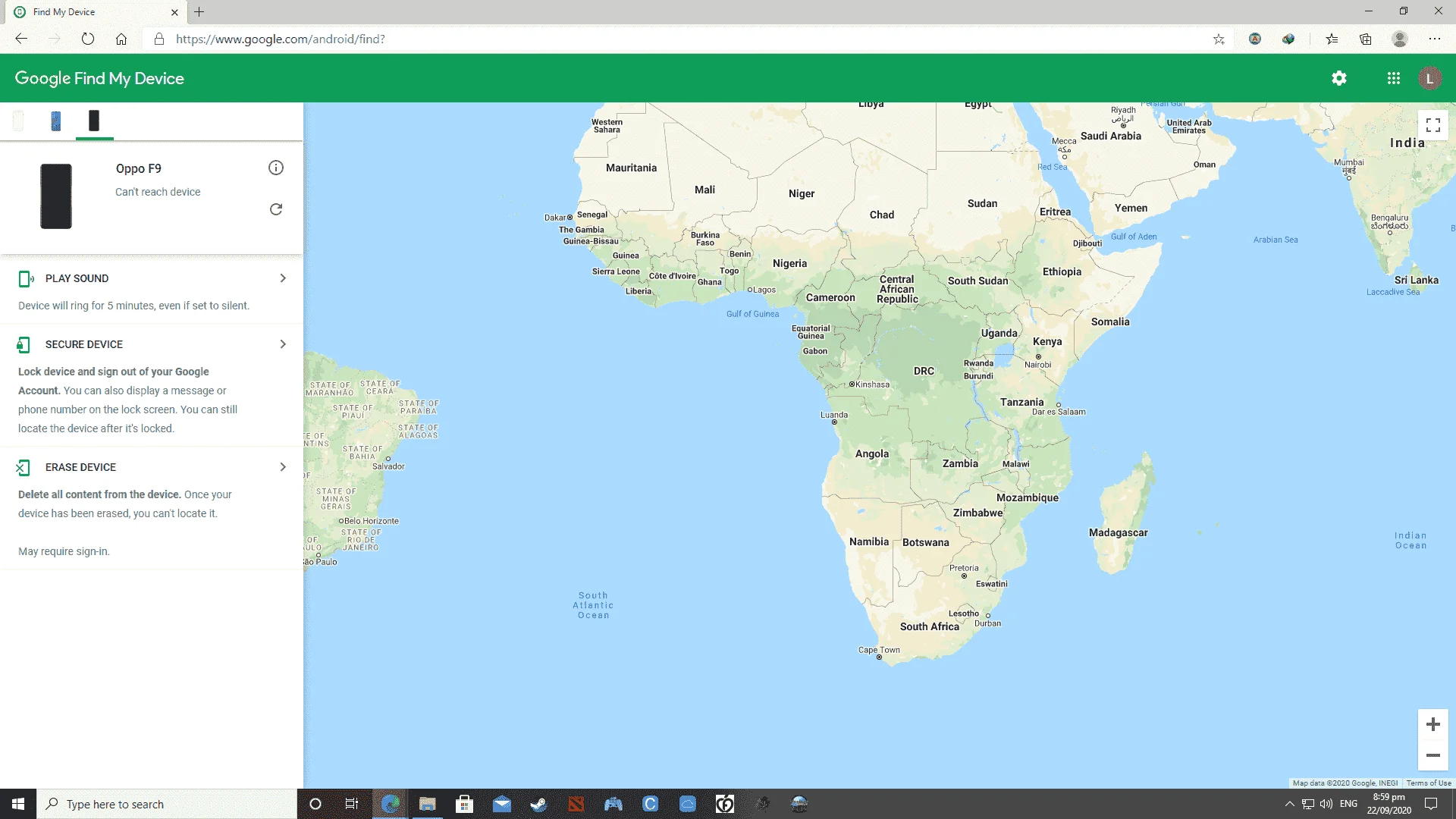This screenshot has height=819, width=1456.
Task: Open the notification center
Action: click(1432, 804)
